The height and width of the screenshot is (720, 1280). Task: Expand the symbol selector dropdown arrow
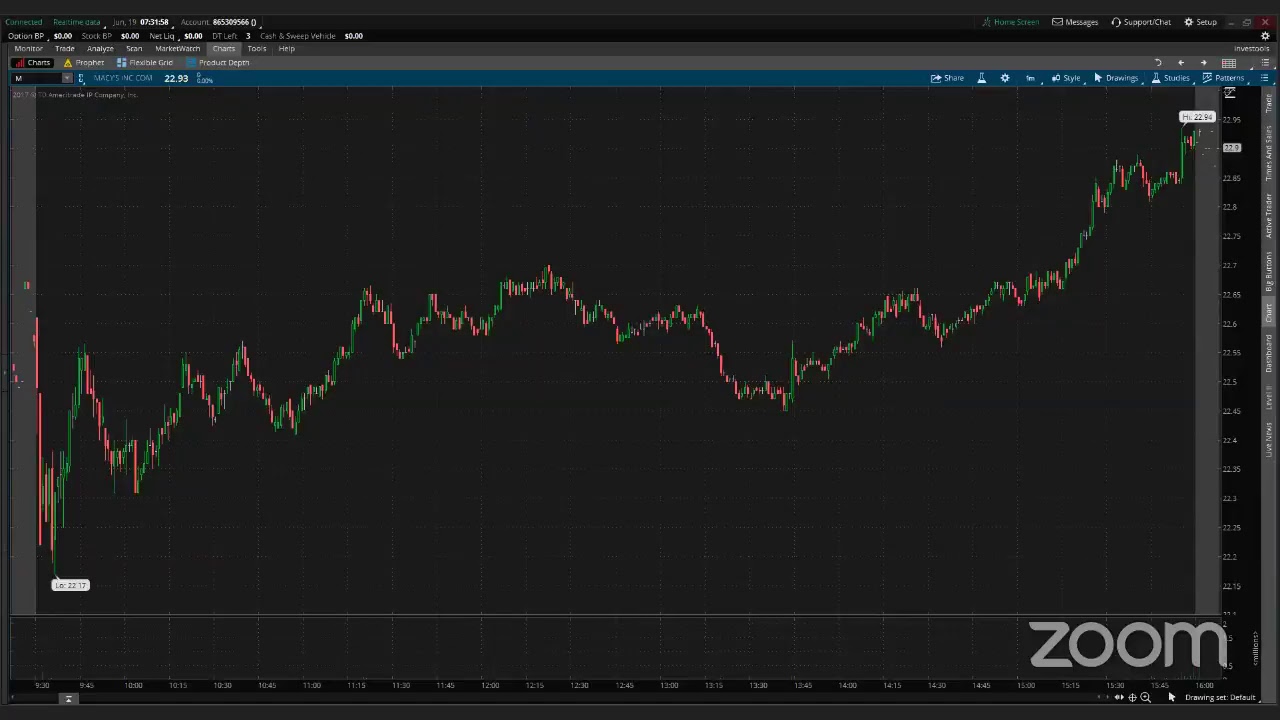coord(67,78)
